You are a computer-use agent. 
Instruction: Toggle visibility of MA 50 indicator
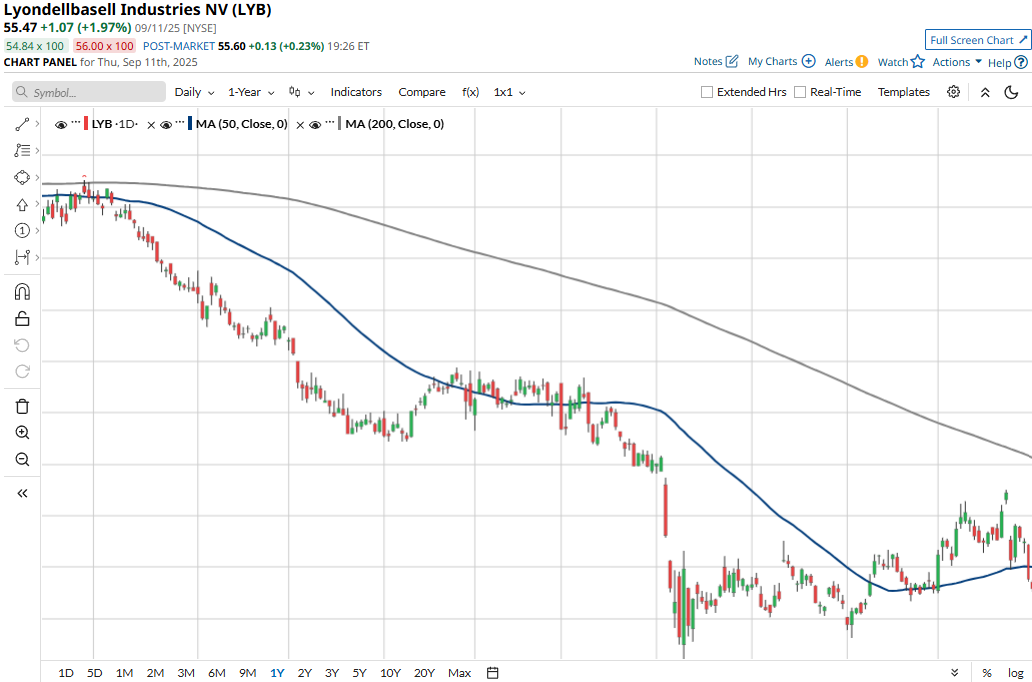(x=166, y=124)
